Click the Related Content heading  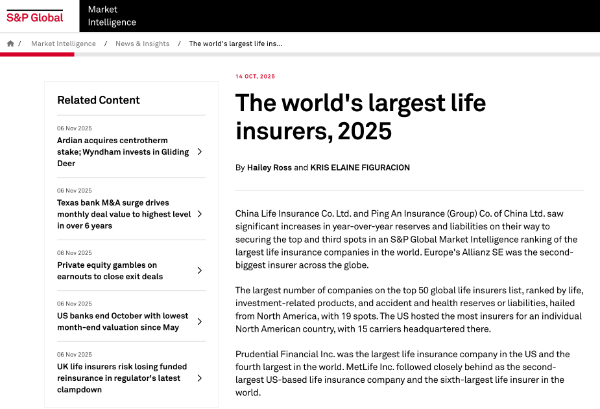(98, 100)
